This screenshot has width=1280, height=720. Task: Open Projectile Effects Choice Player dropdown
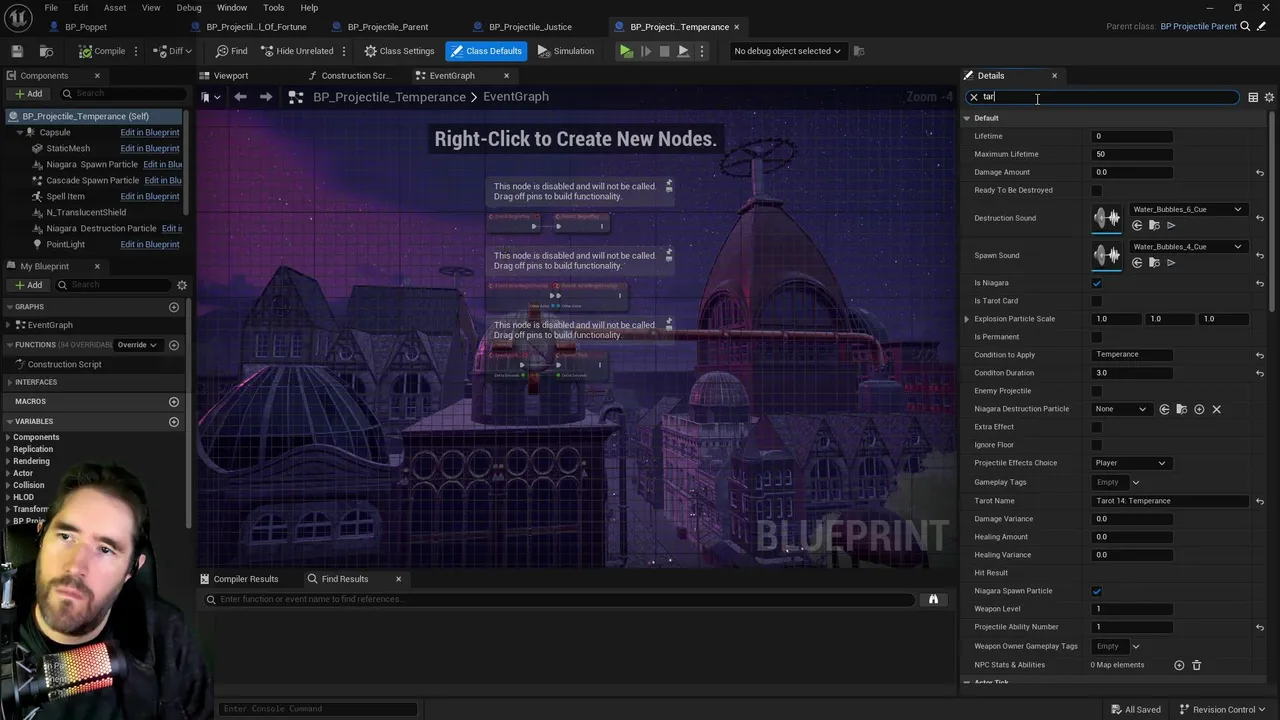tap(1130, 463)
